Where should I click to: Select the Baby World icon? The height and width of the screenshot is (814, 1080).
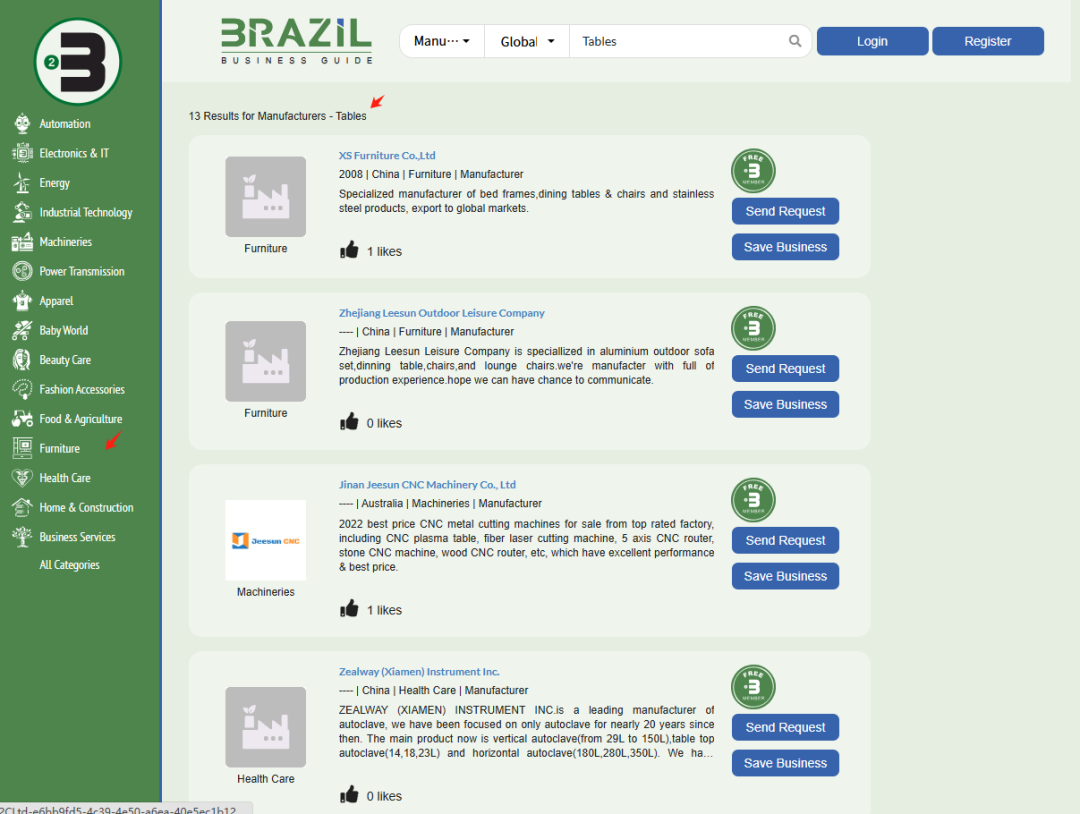click(x=22, y=331)
